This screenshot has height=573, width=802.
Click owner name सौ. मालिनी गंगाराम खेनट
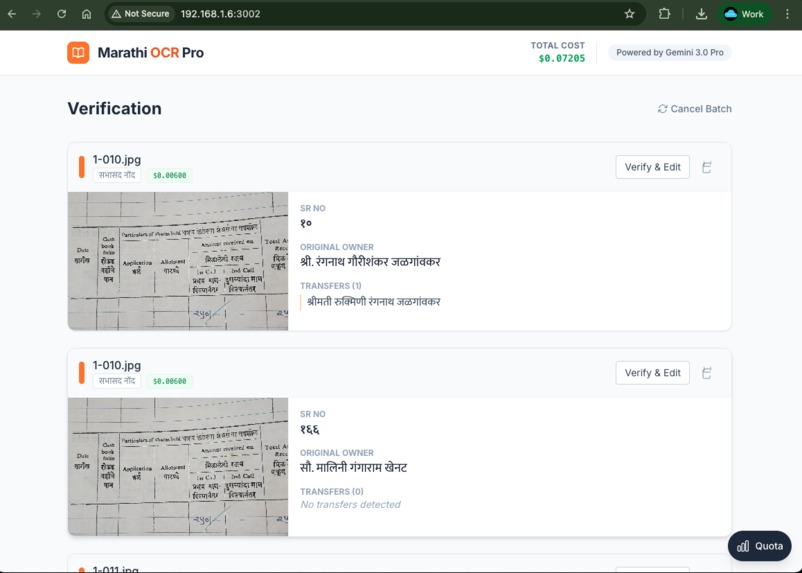point(353,468)
